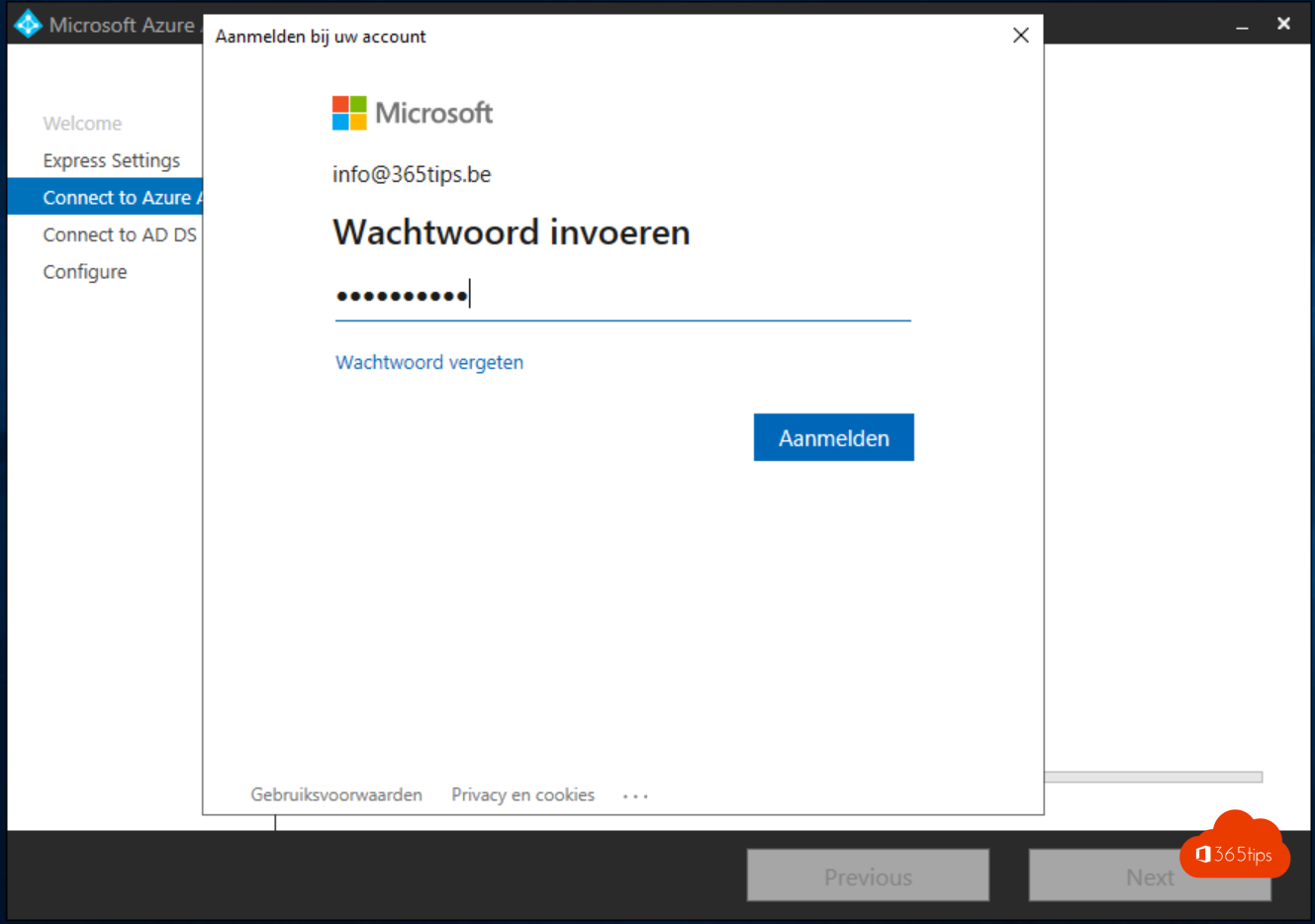This screenshot has width=1315, height=924.
Task: Click the Microsoft logo in dialog
Action: 413,113
